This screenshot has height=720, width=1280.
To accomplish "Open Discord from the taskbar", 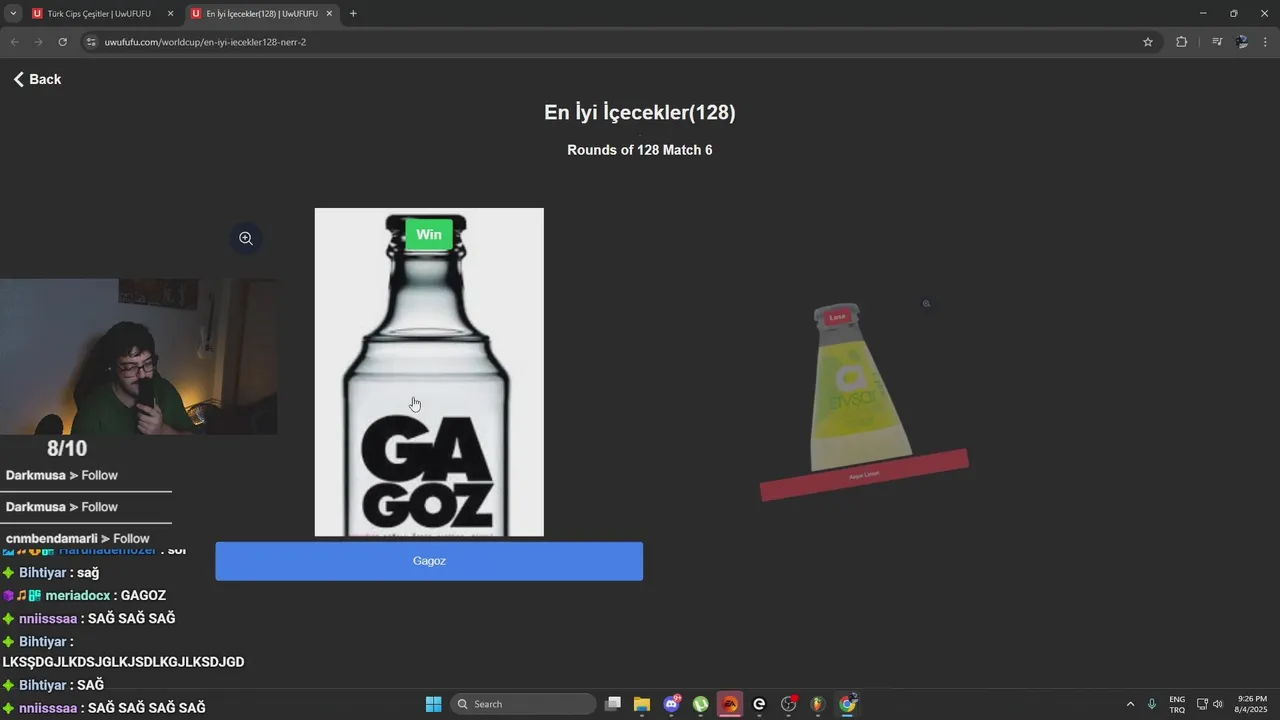I will click(x=672, y=704).
